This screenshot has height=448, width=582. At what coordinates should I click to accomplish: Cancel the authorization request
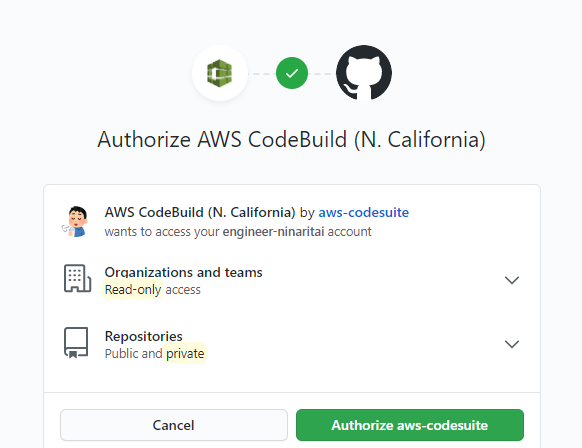174,425
